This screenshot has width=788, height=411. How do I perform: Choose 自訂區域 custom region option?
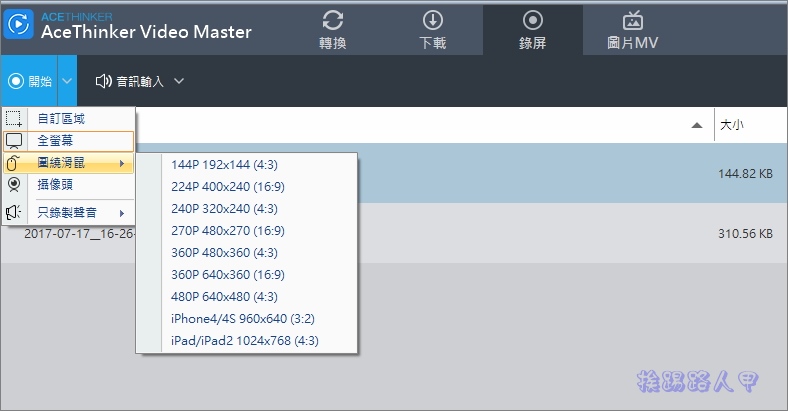pyautogui.click(x=69, y=119)
